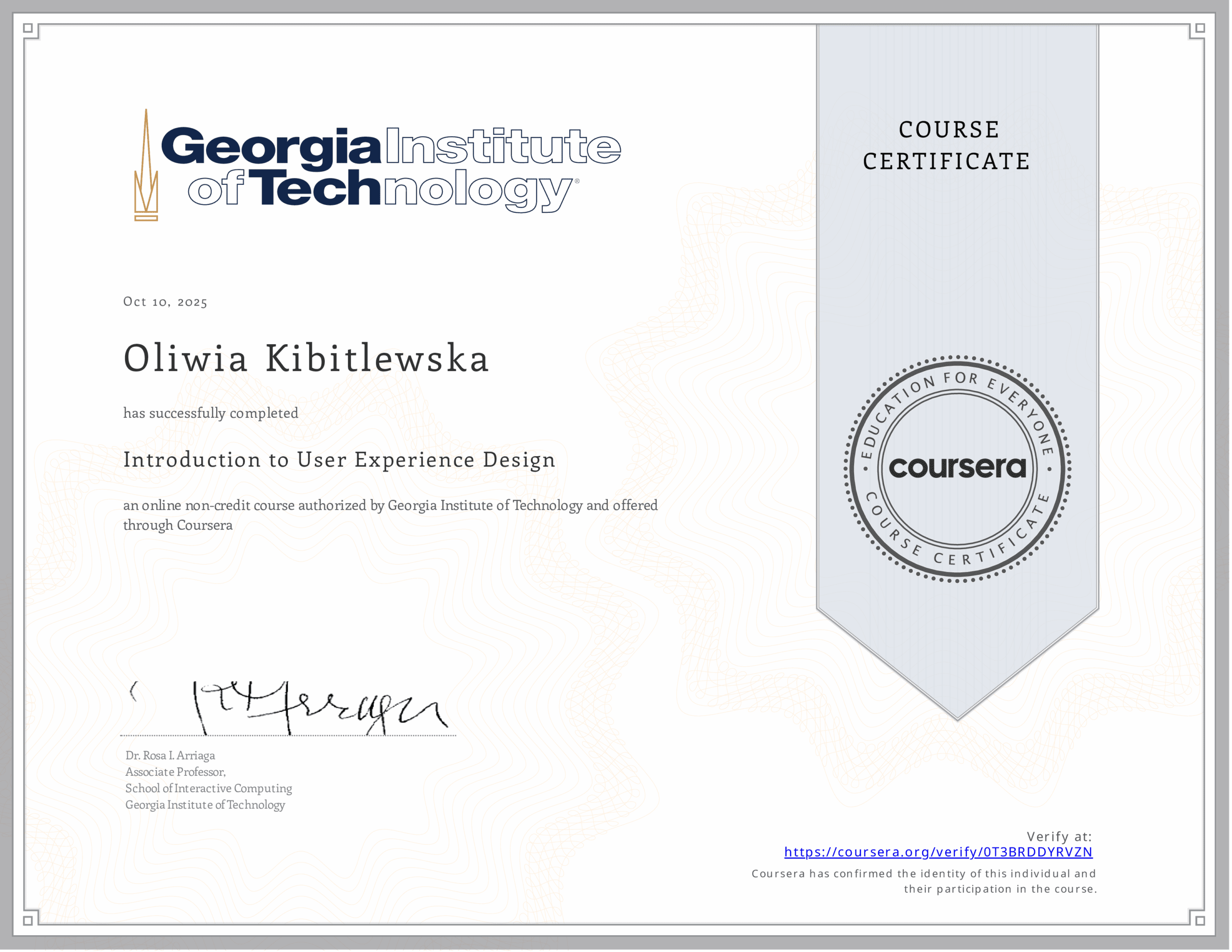Click the bottom-right corner ornament
The width and height of the screenshot is (1232, 952).
tap(1200, 920)
